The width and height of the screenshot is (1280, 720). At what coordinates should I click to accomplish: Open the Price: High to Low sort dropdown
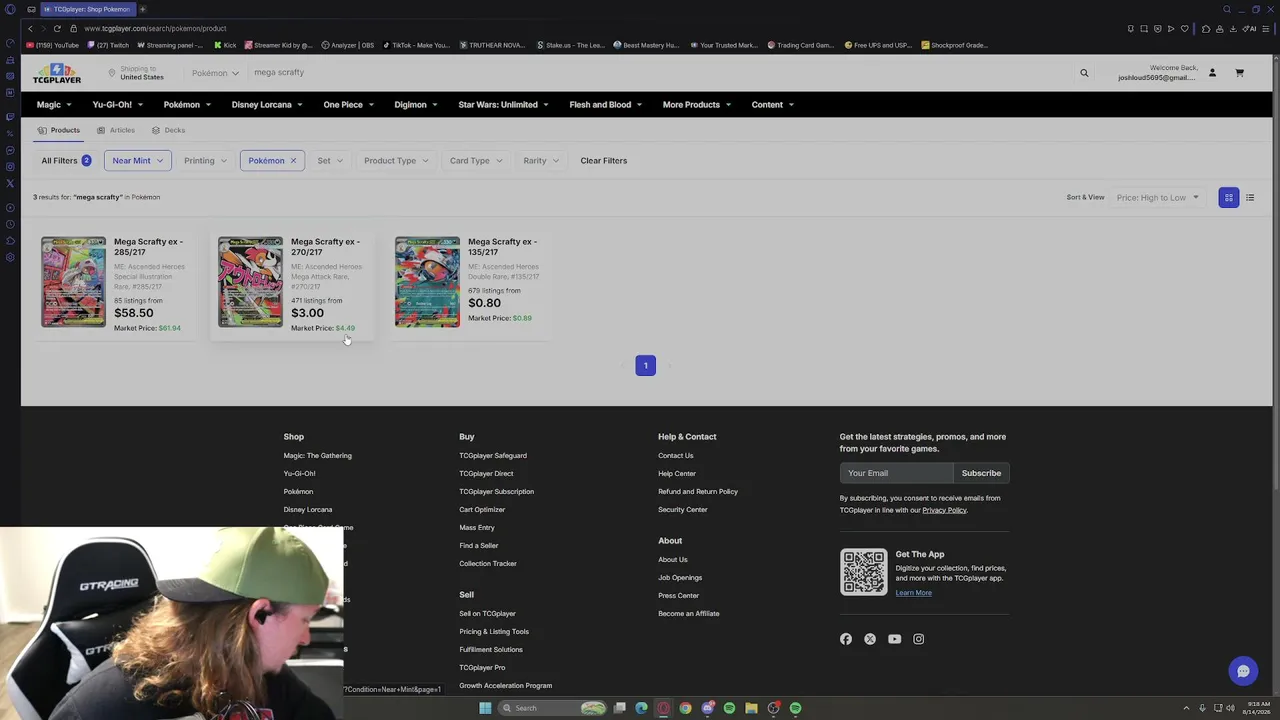pyautogui.click(x=1158, y=197)
